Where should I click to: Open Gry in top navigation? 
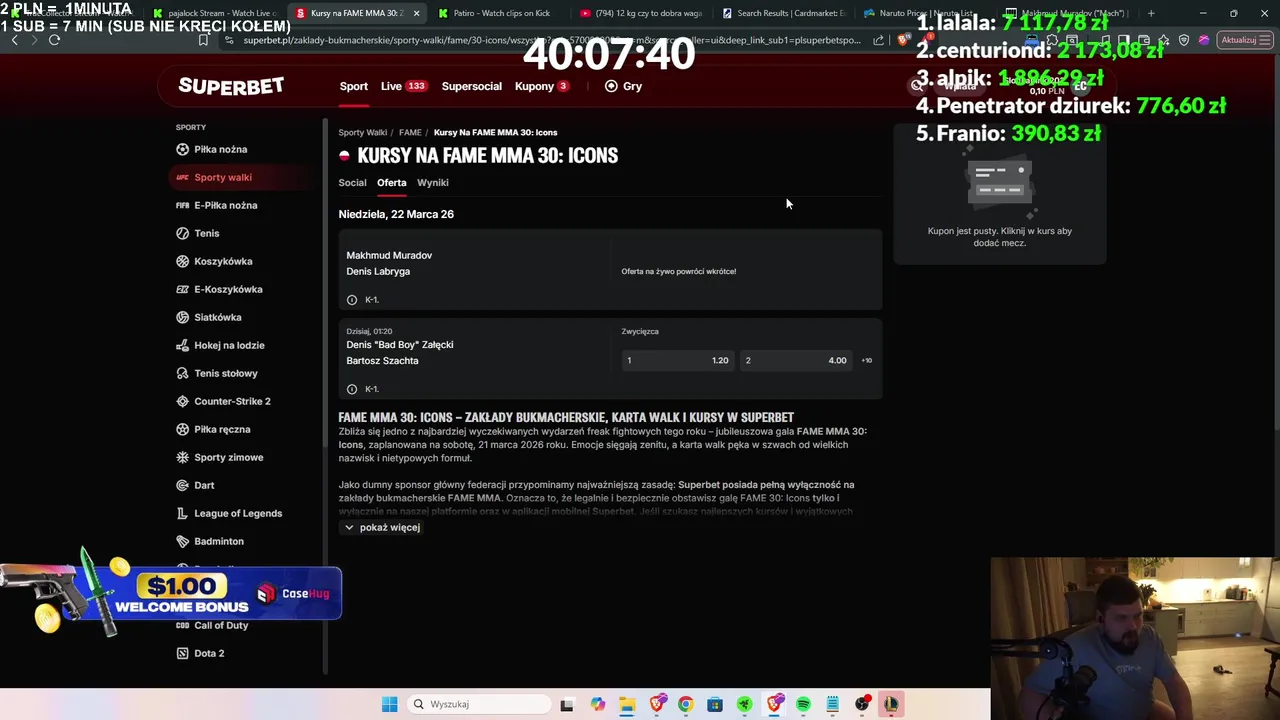tap(624, 86)
